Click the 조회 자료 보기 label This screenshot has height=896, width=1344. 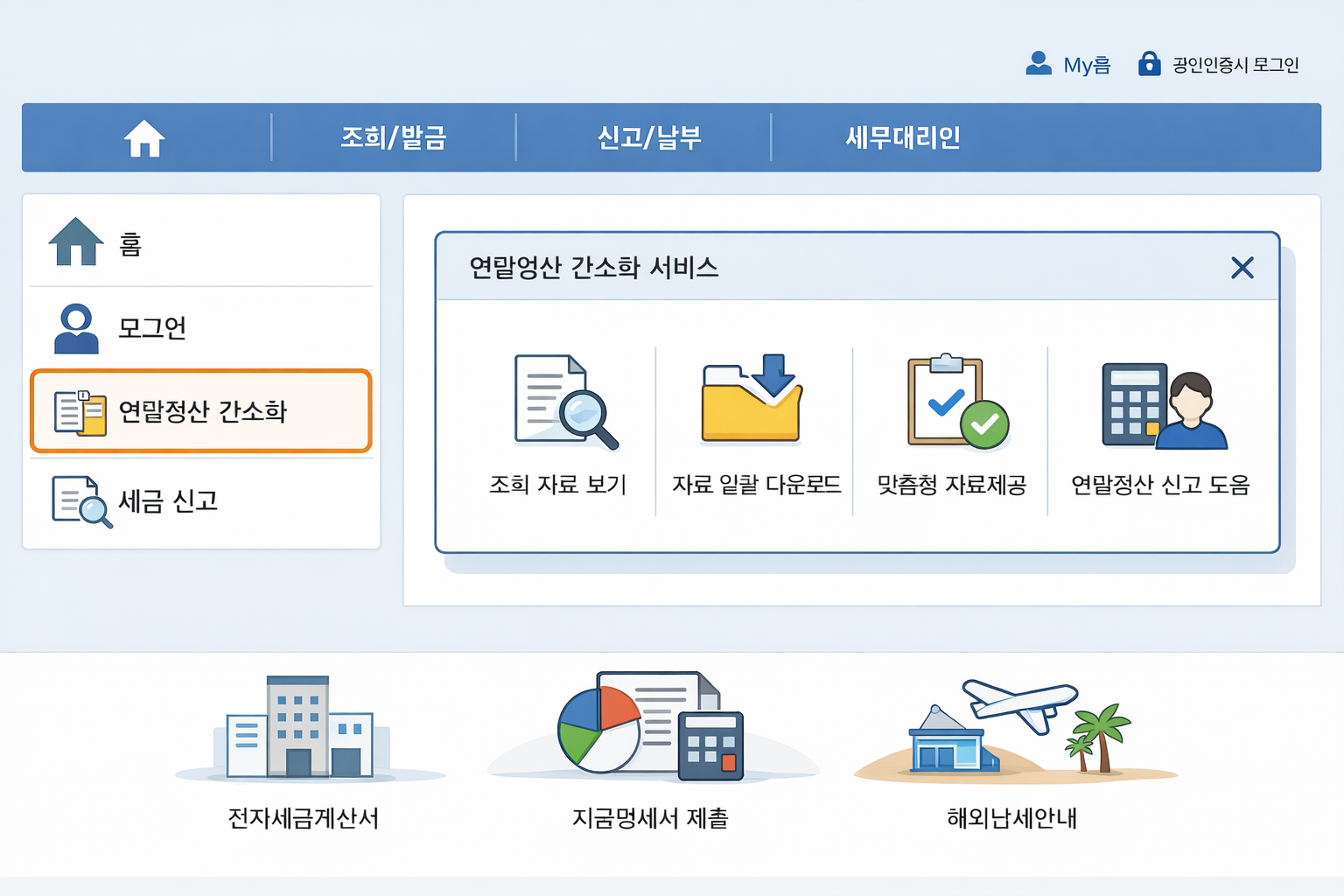[x=558, y=485]
